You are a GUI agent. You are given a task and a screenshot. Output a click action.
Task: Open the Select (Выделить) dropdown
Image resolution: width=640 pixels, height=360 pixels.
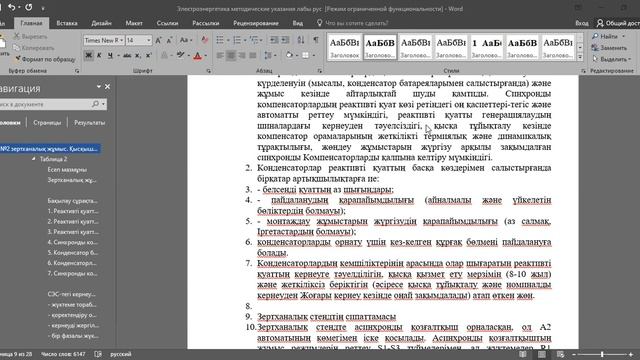coord(611,59)
